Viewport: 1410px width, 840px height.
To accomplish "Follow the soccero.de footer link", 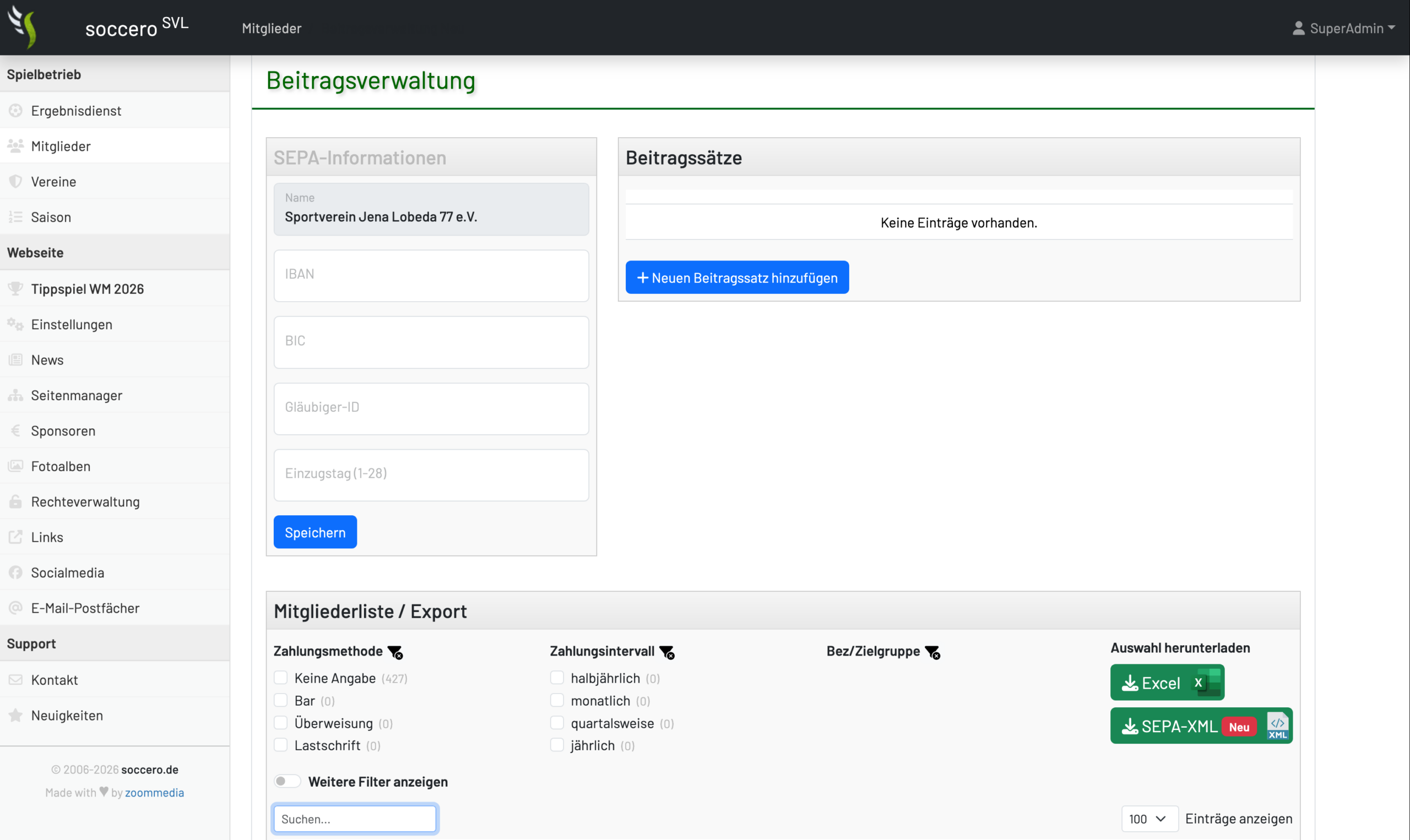I will pyautogui.click(x=149, y=770).
